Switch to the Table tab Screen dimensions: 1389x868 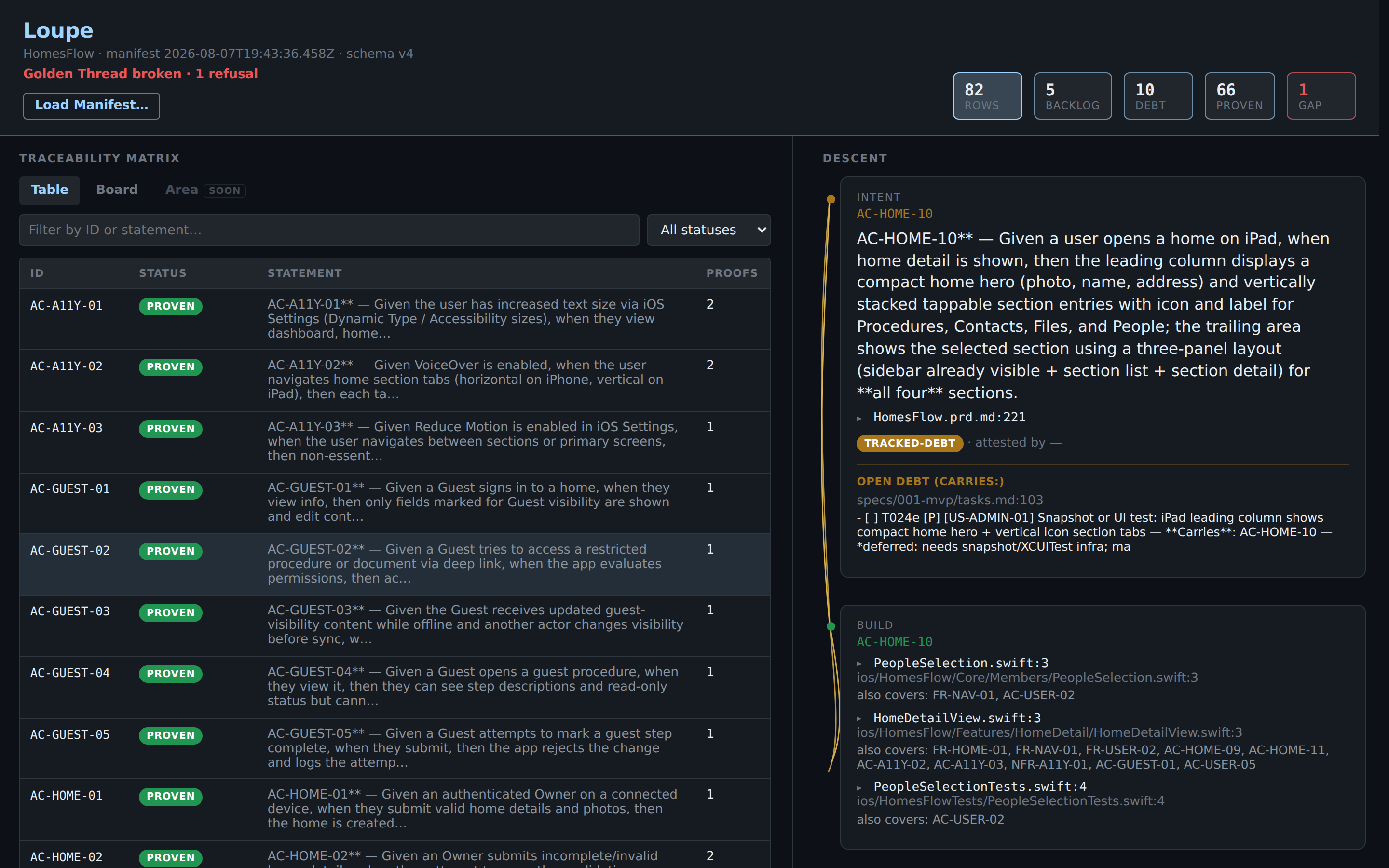click(x=49, y=190)
